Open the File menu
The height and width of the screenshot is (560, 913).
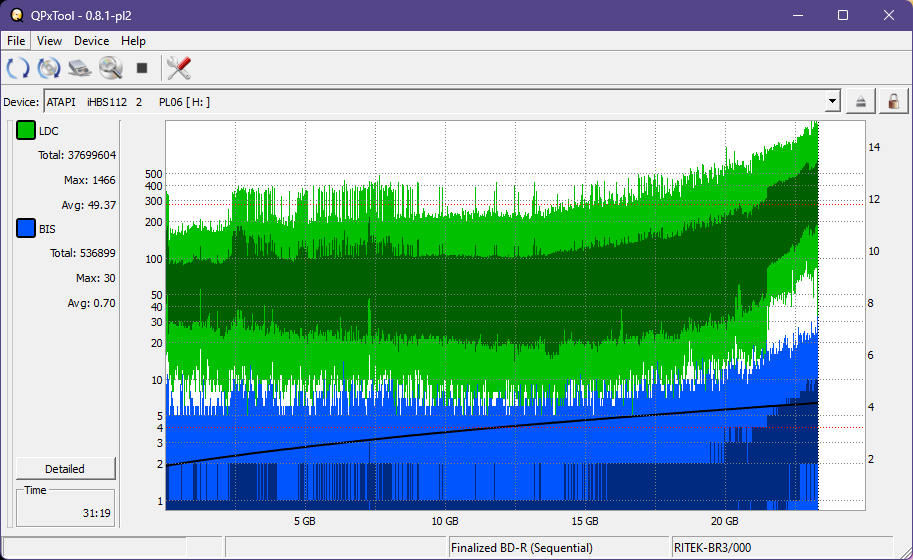pyautogui.click(x=16, y=41)
